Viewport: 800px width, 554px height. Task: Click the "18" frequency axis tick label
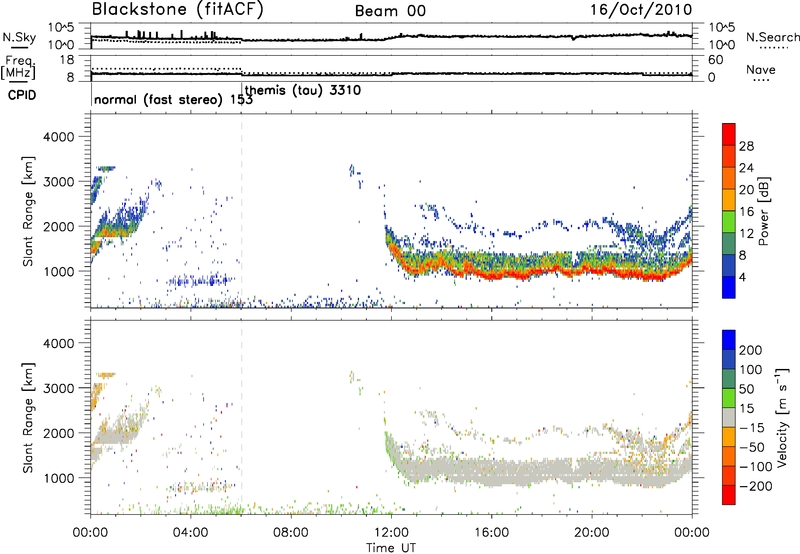[x=66, y=59]
